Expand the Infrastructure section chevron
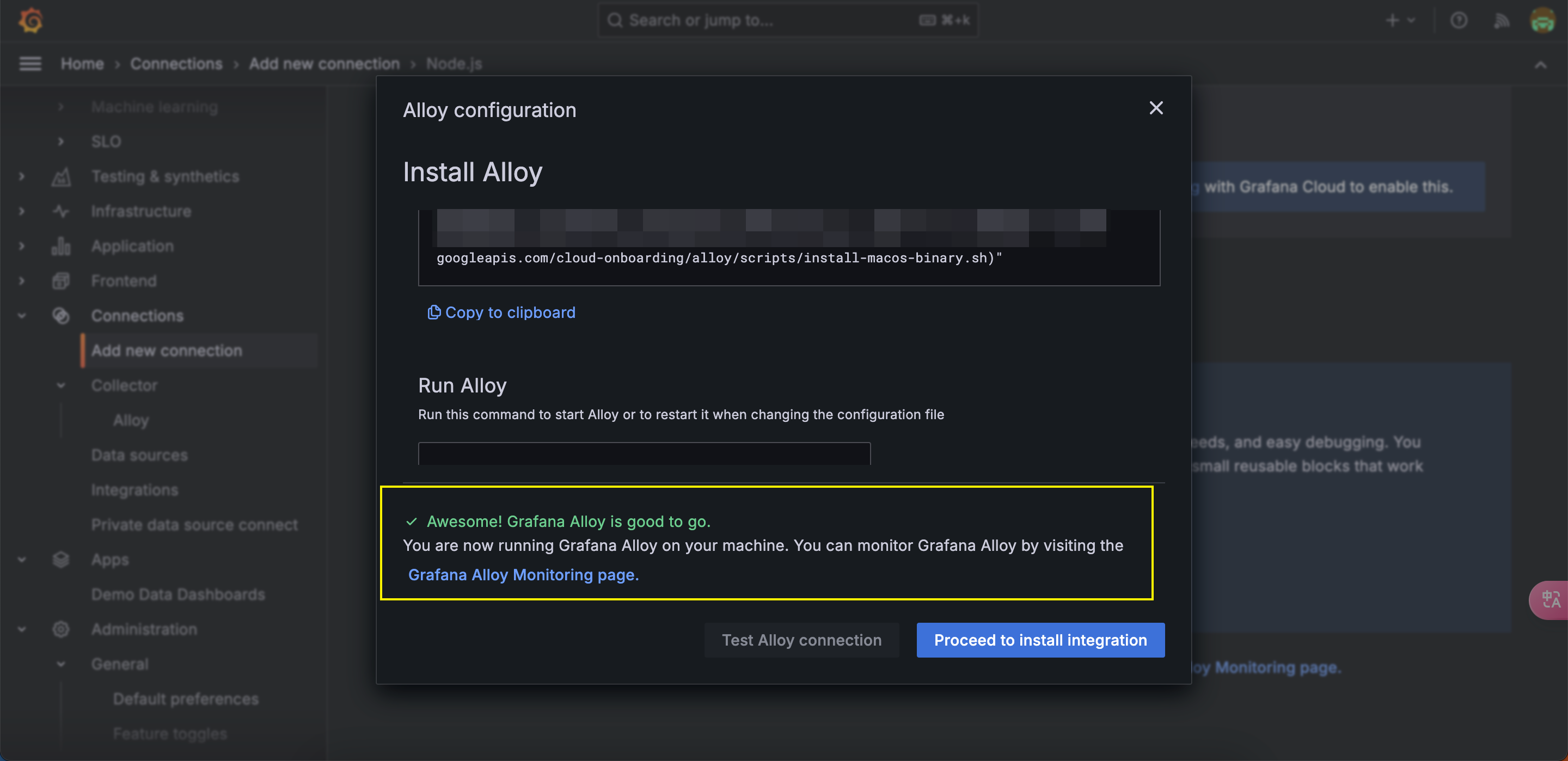Image resolution: width=1568 pixels, height=761 pixels. tap(22, 211)
